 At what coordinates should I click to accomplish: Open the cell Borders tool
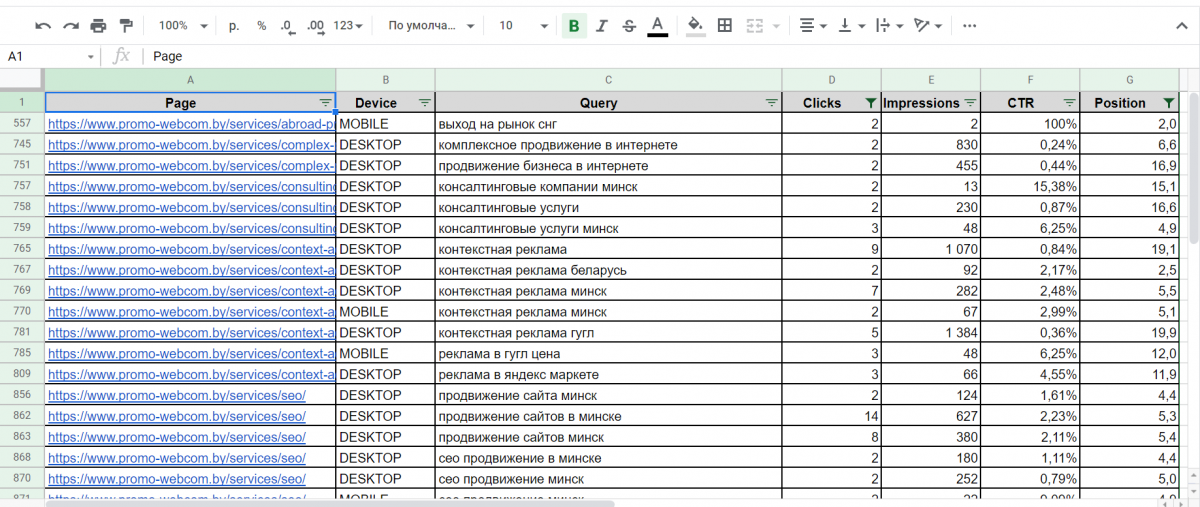725,26
